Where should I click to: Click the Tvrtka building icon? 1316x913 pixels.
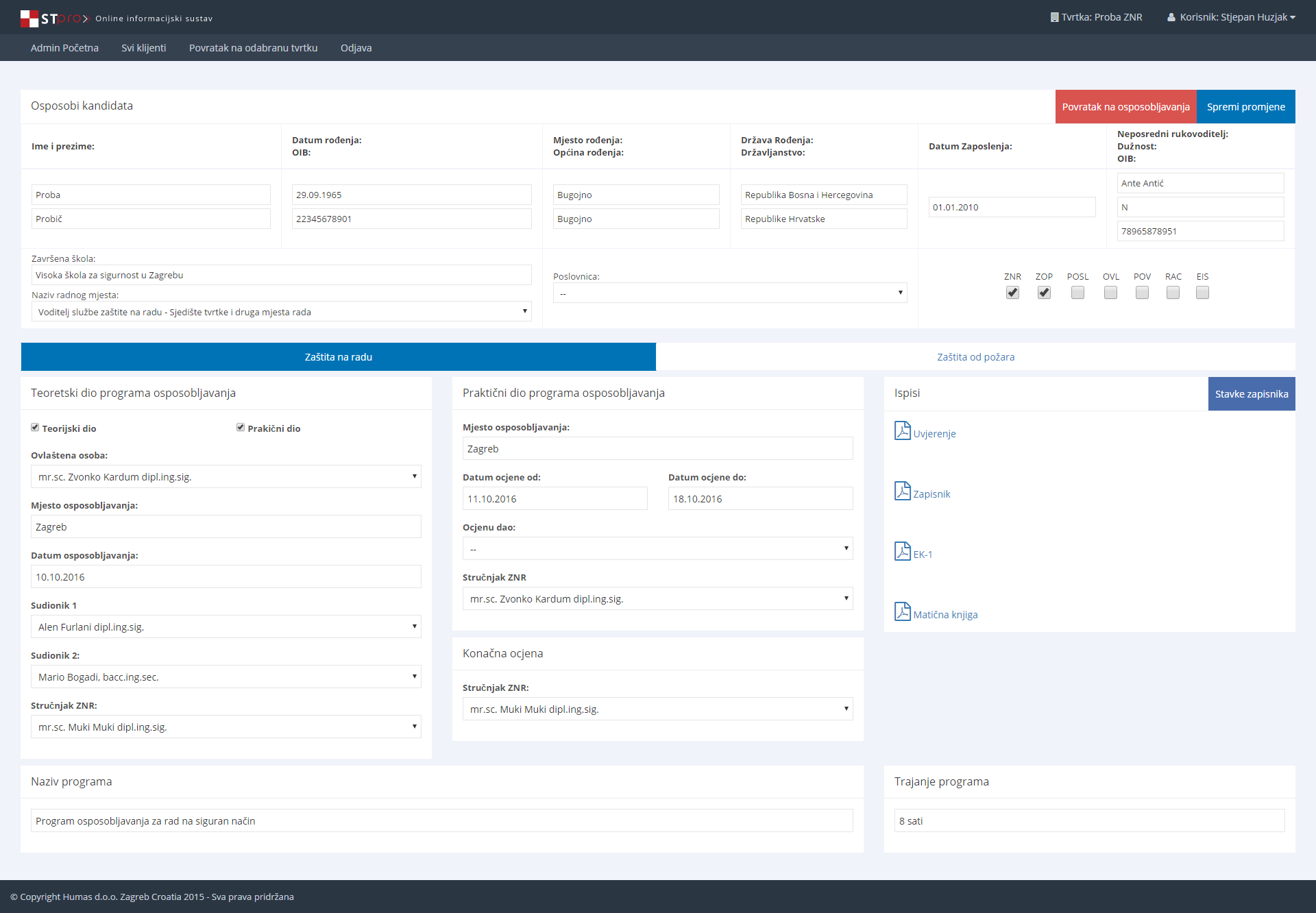[1054, 17]
